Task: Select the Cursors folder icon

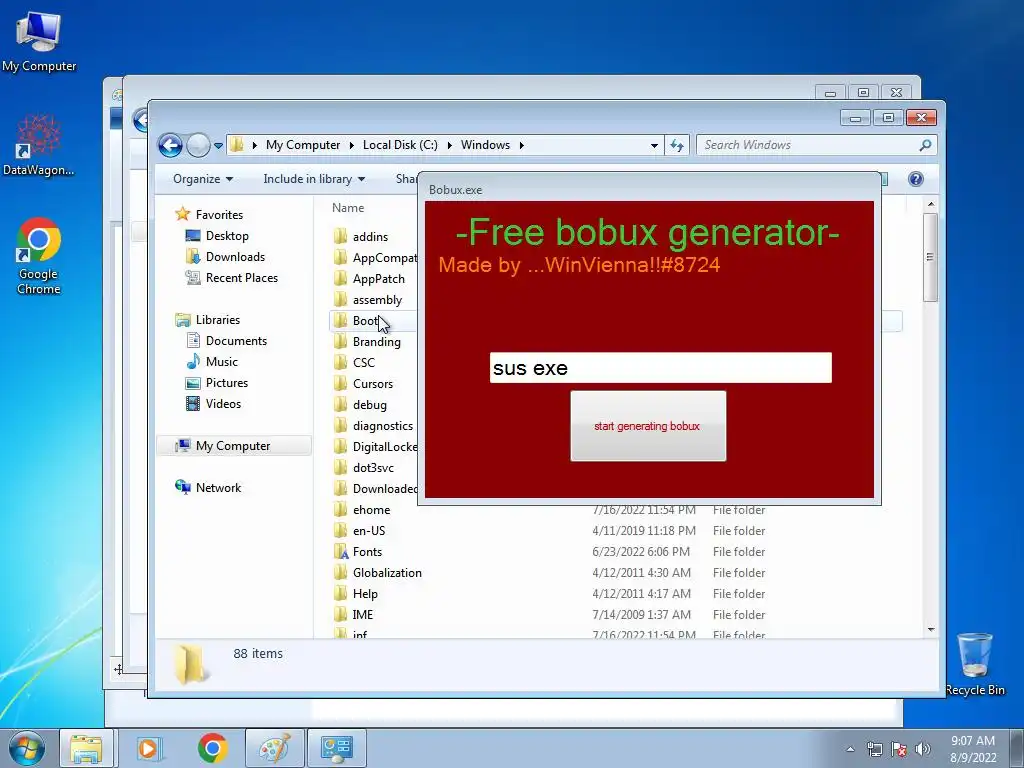Action: pyautogui.click(x=340, y=383)
